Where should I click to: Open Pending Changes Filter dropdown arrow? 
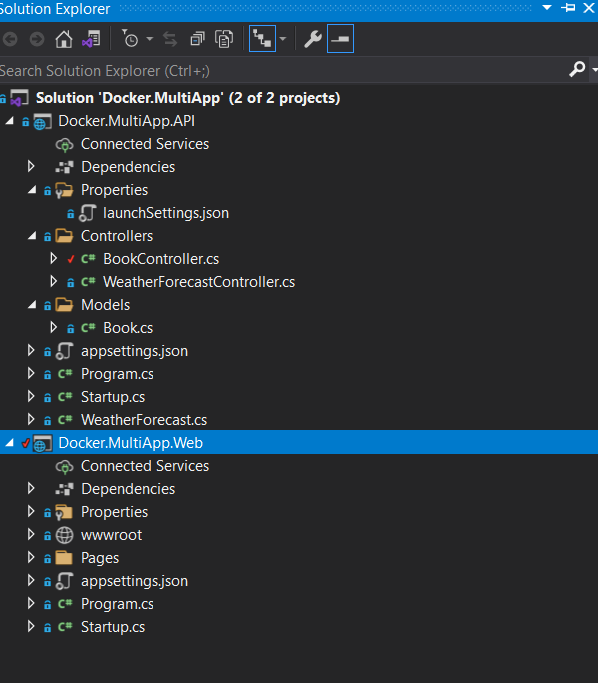pos(149,39)
